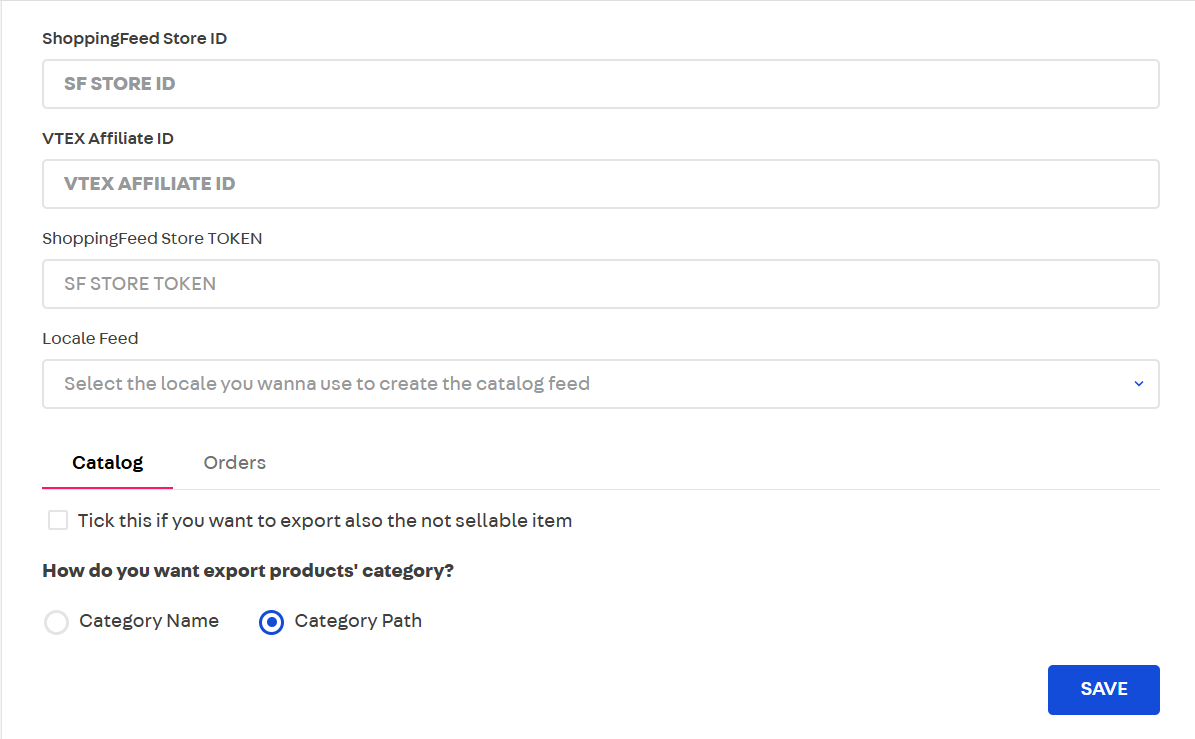Screen dimensions: 1195x739
Task: Focus the SF STORE ID input field
Action: pos(600,84)
